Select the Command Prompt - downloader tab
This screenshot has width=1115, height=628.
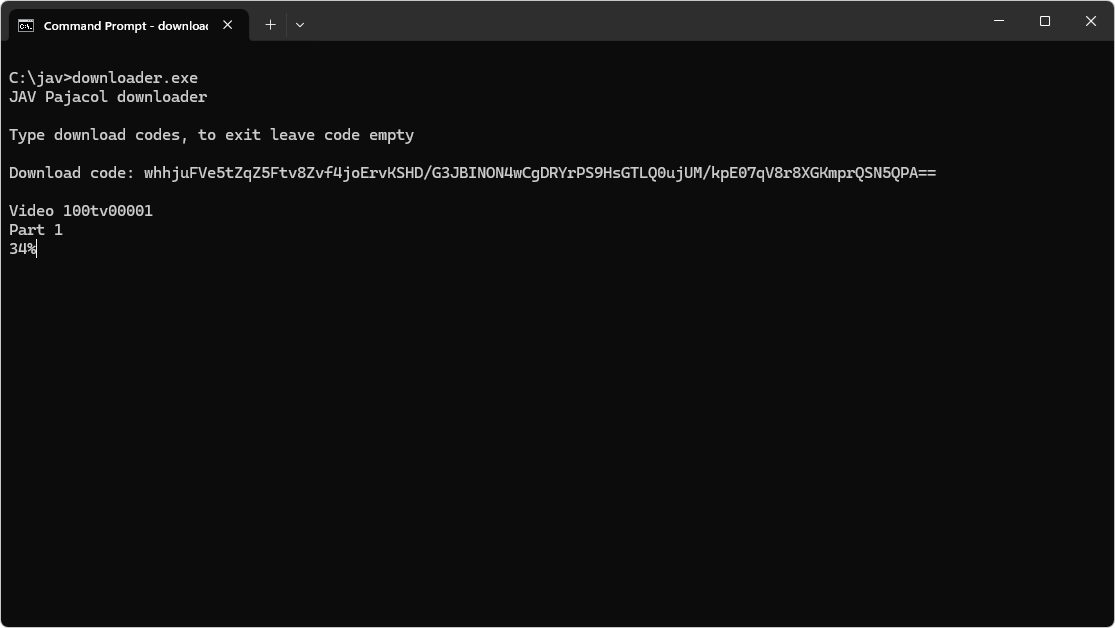click(x=125, y=25)
